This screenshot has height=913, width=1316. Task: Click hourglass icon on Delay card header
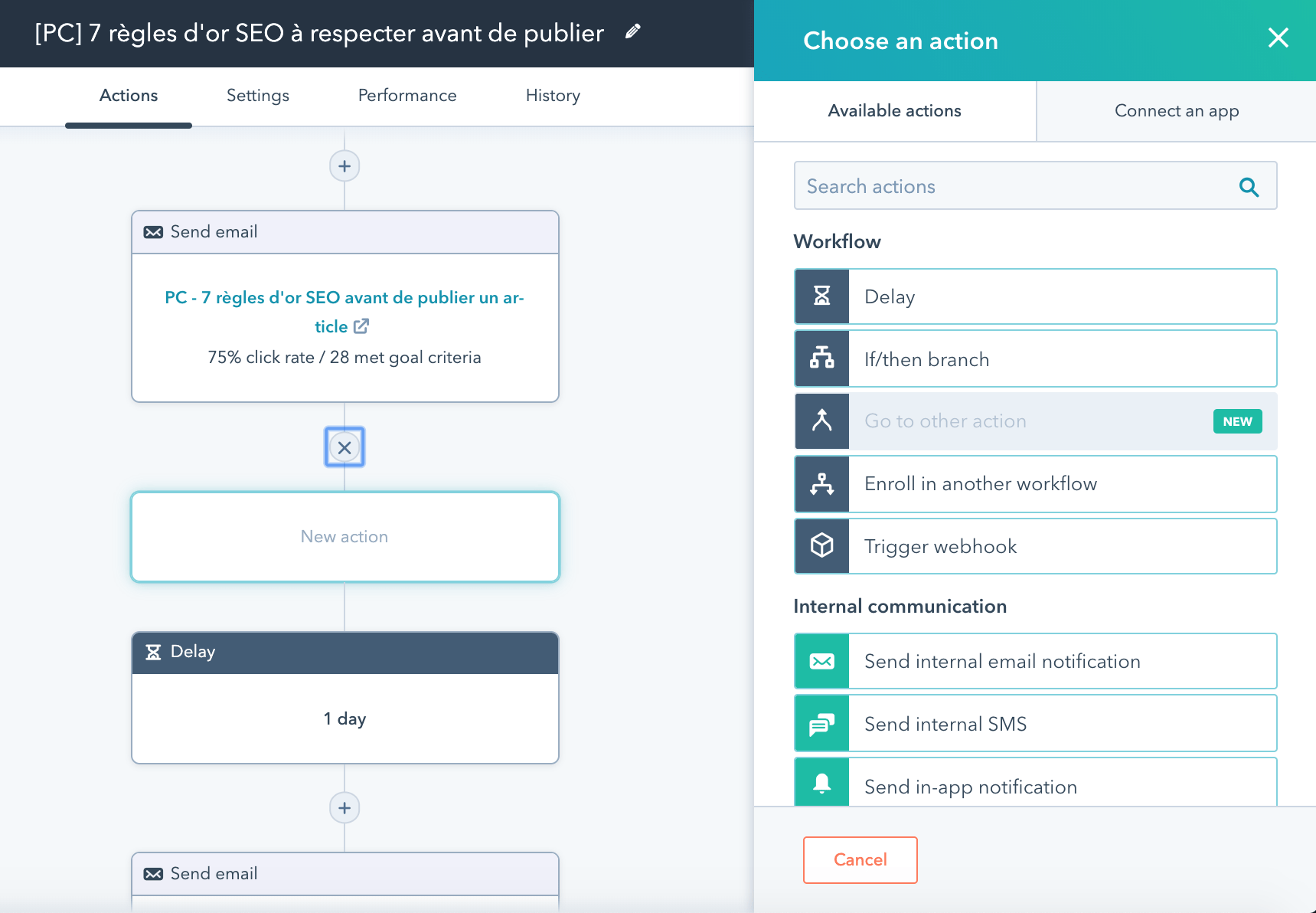click(x=153, y=652)
